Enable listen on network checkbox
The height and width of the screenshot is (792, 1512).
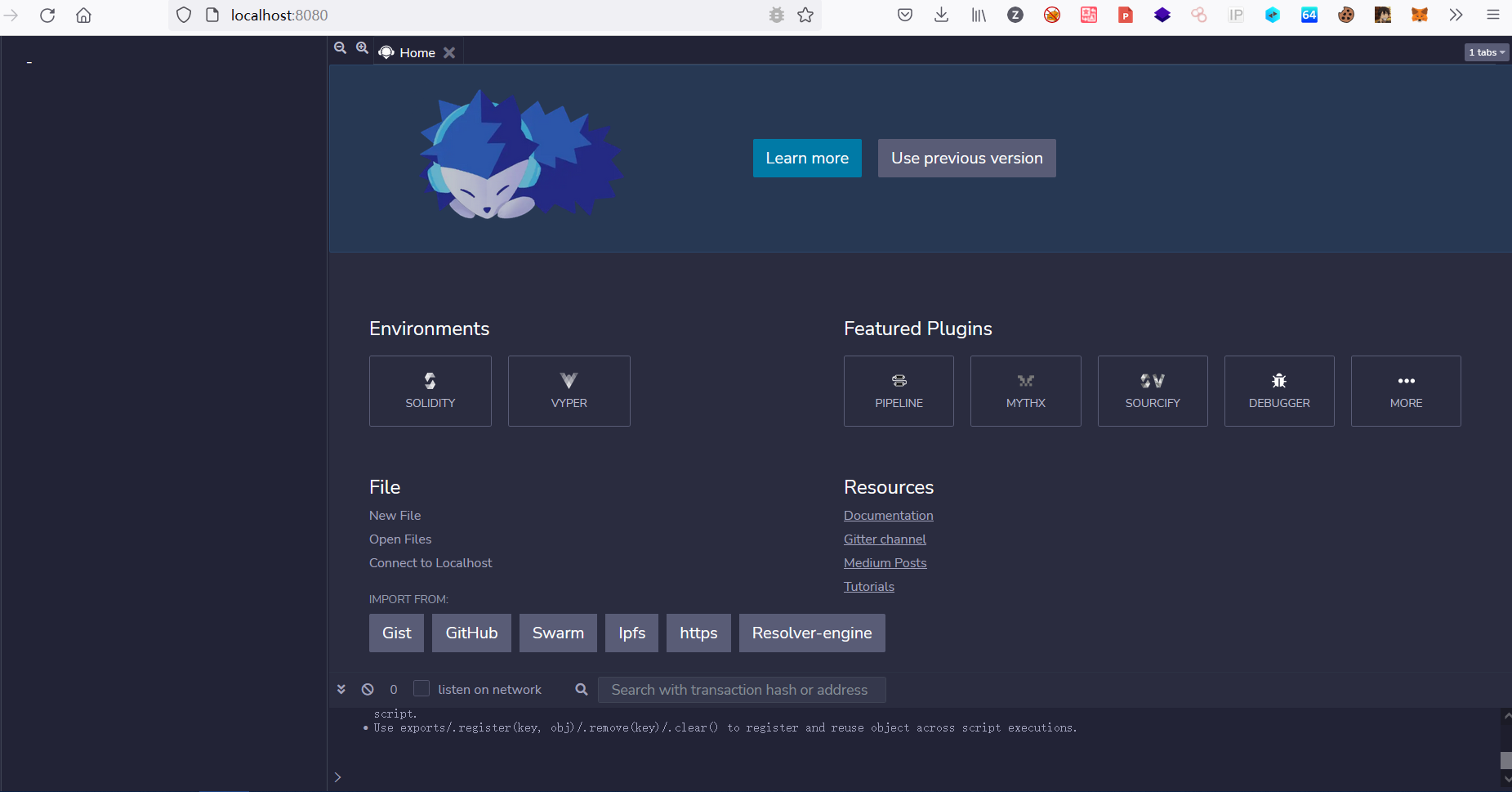coord(421,689)
